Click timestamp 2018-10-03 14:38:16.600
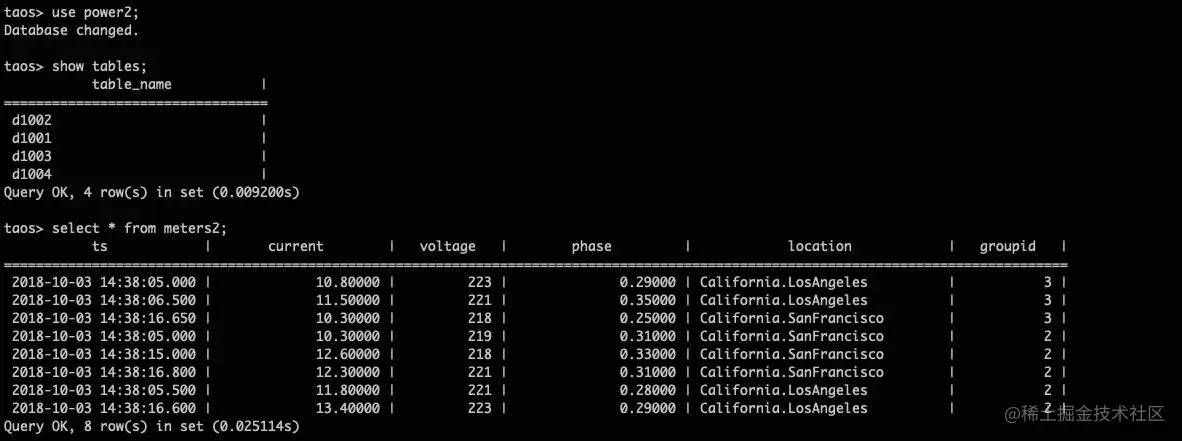 point(104,409)
